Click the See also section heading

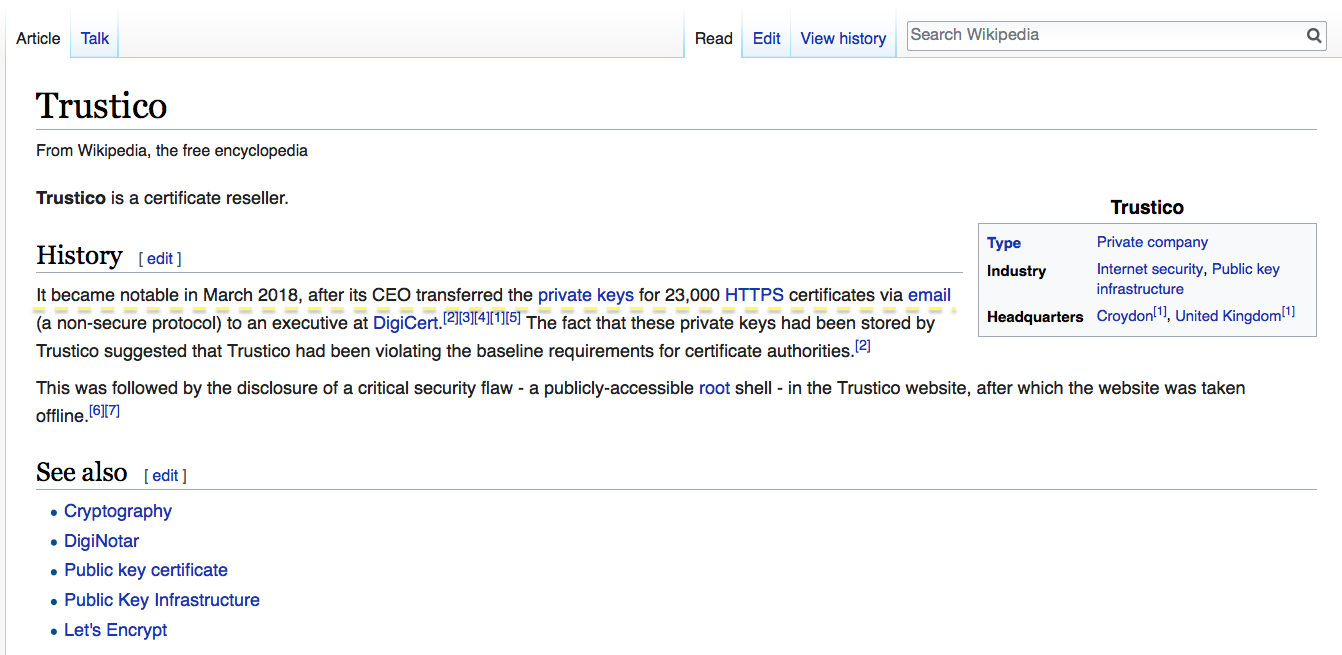[82, 472]
